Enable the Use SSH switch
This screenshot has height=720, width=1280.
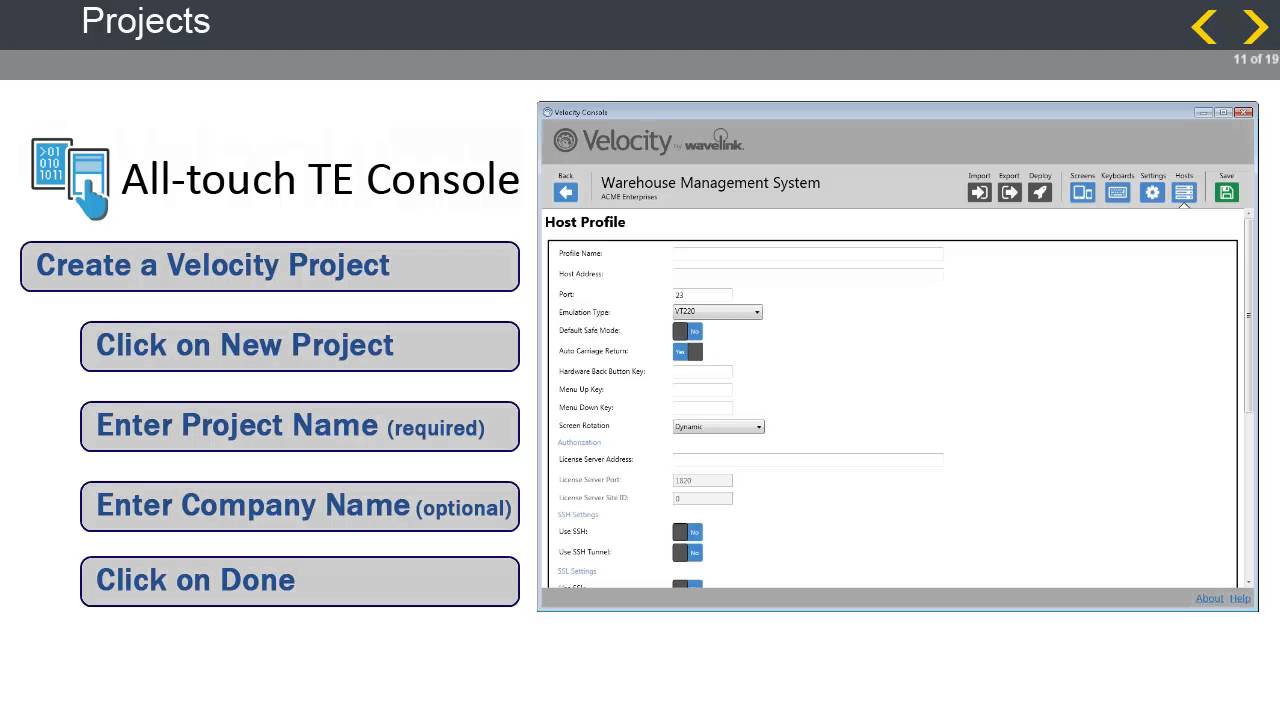[688, 532]
